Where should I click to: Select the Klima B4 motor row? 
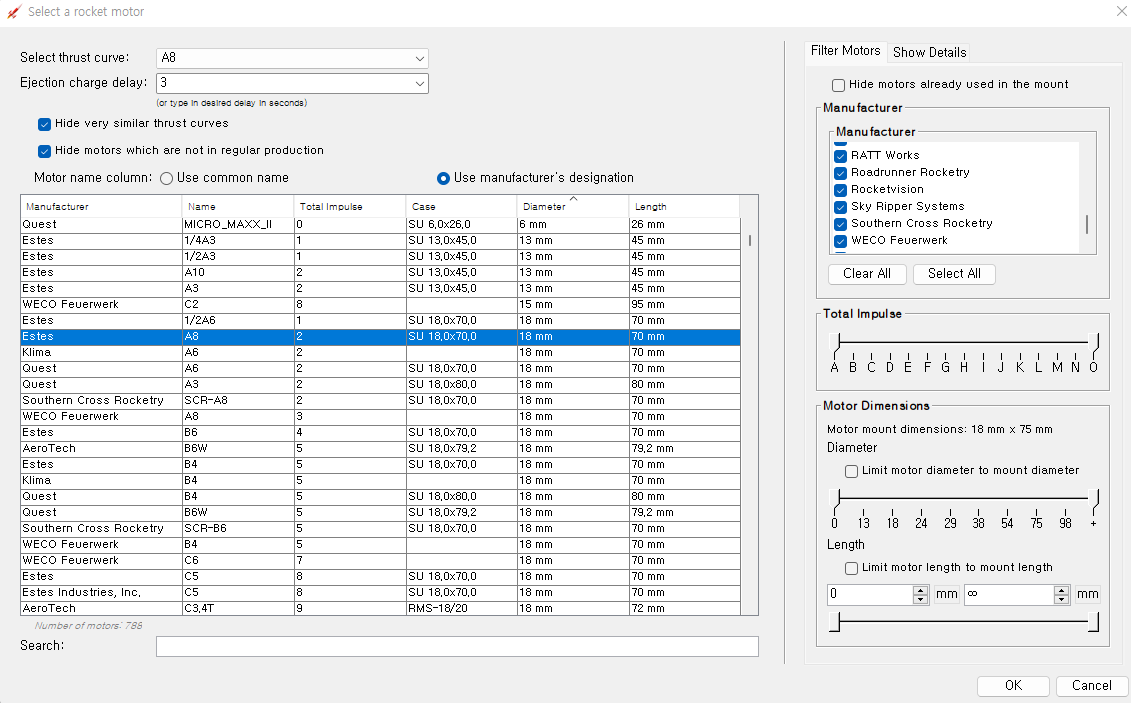coord(380,480)
